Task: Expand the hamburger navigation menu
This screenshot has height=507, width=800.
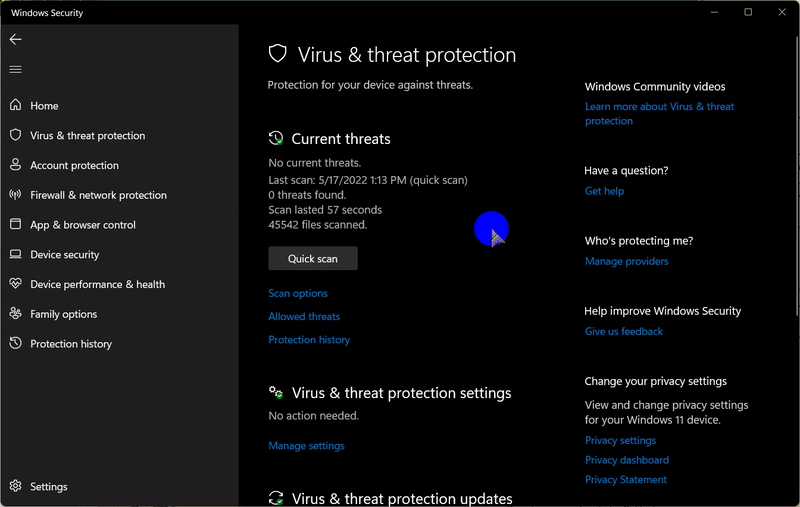Action: click(15, 69)
